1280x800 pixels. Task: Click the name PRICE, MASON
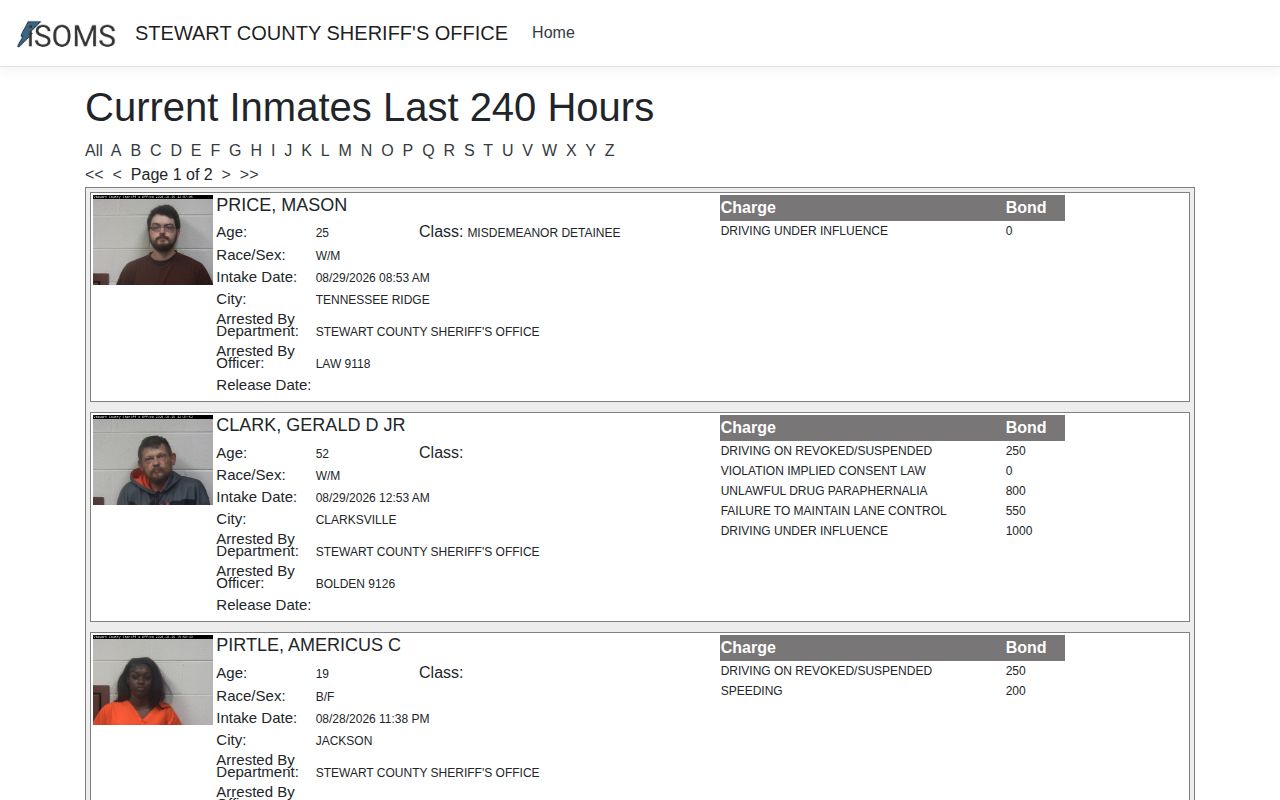coord(282,205)
